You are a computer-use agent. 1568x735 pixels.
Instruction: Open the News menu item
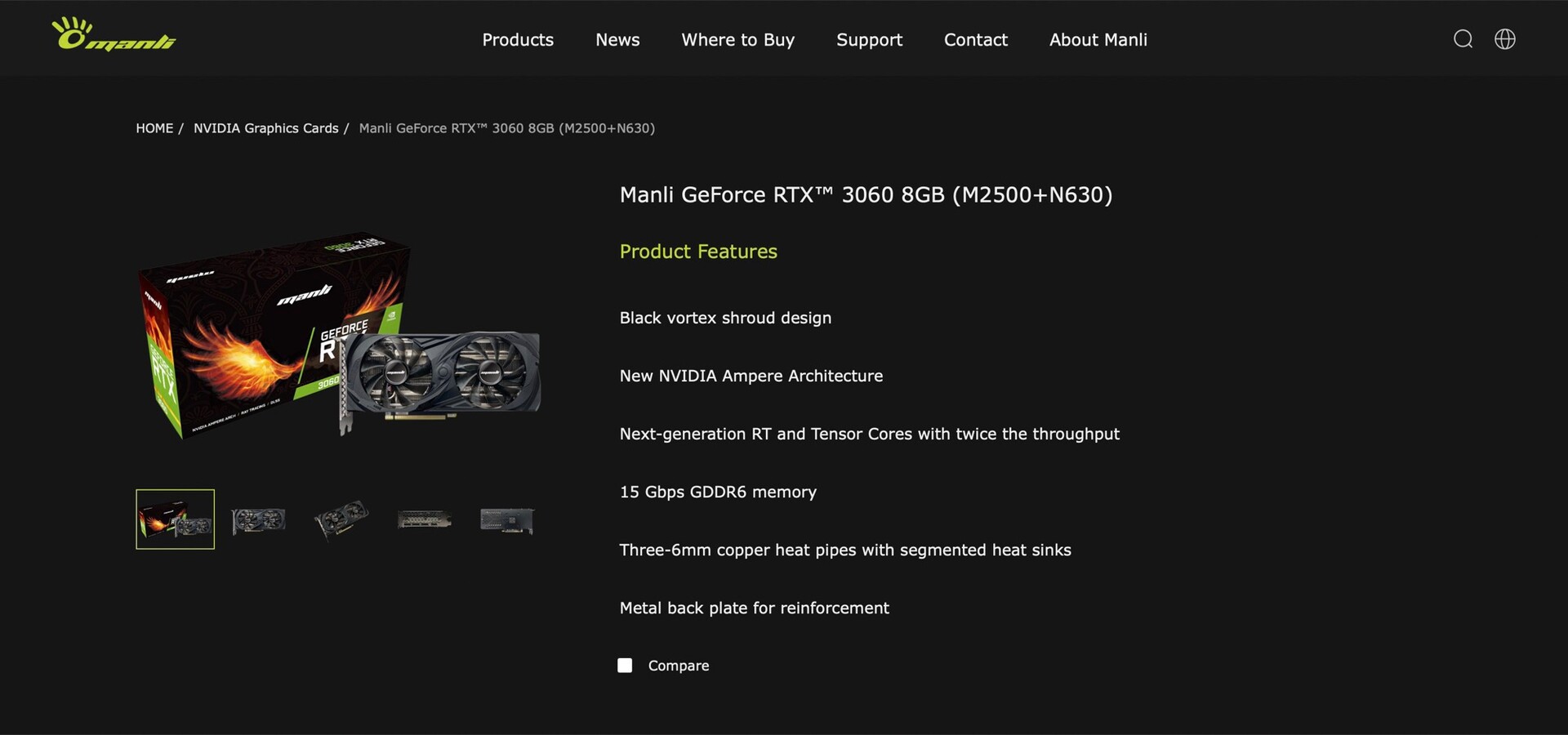(x=617, y=40)
